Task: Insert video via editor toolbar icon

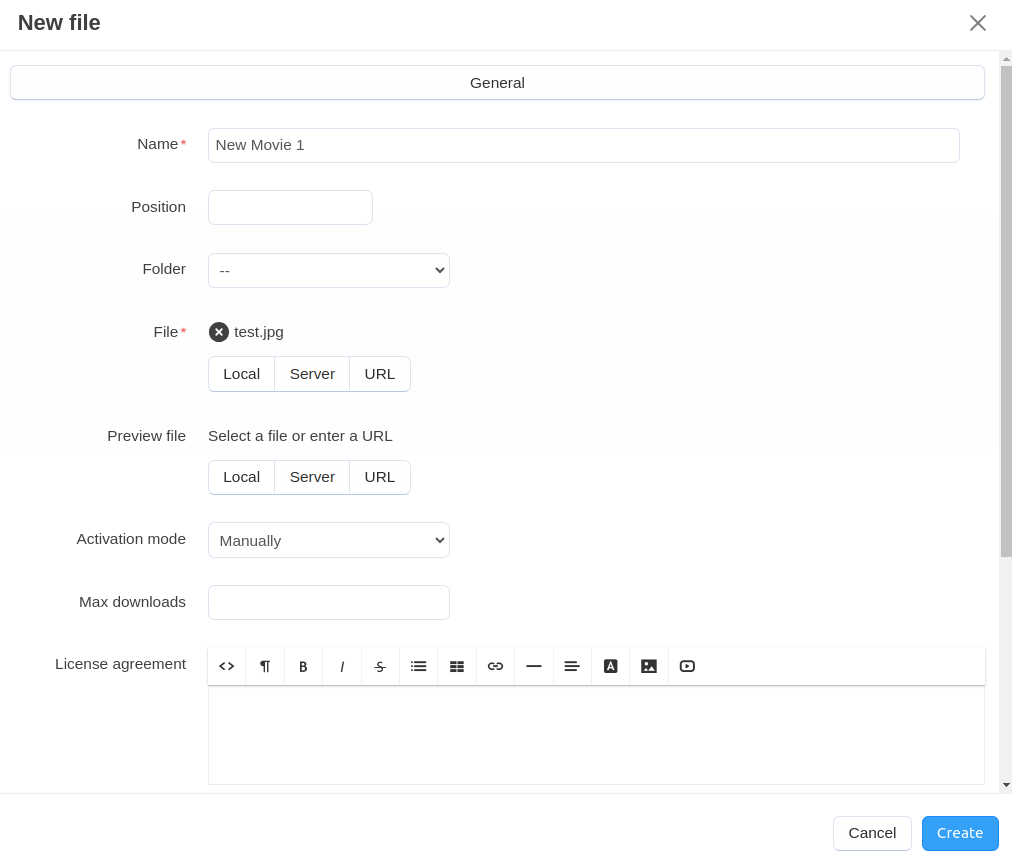Action: point(687,666)
